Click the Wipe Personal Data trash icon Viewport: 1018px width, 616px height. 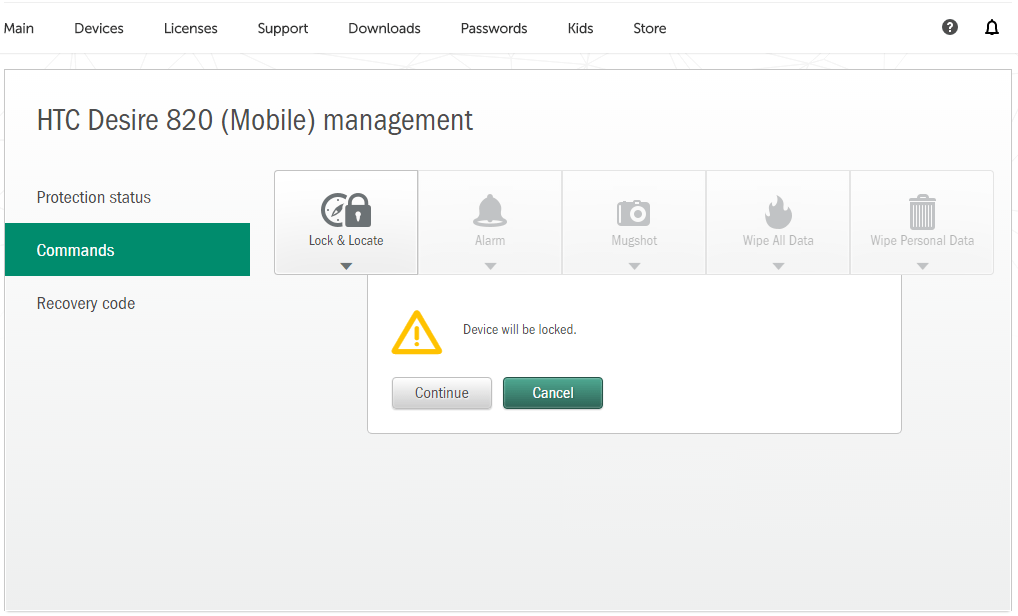pos(922,212)
